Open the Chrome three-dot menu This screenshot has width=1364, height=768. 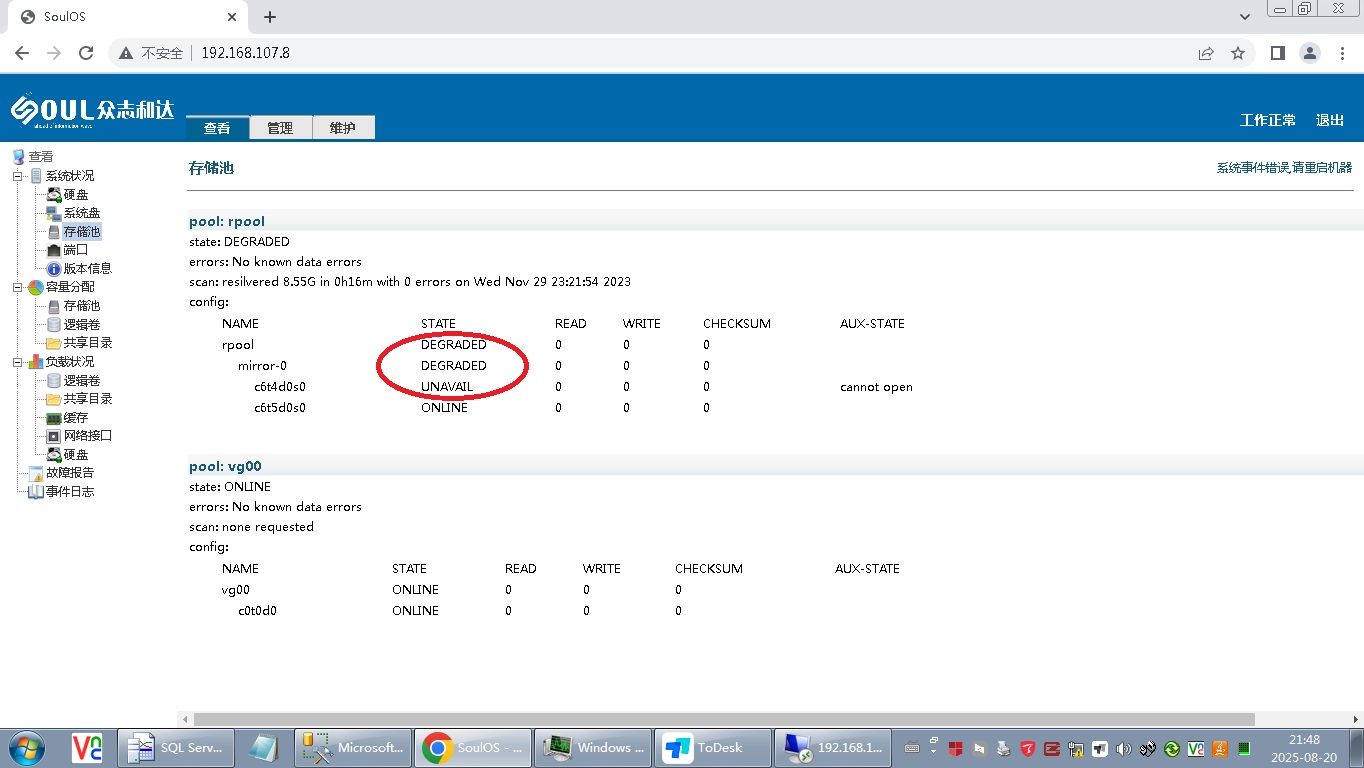click(1342, 53)
